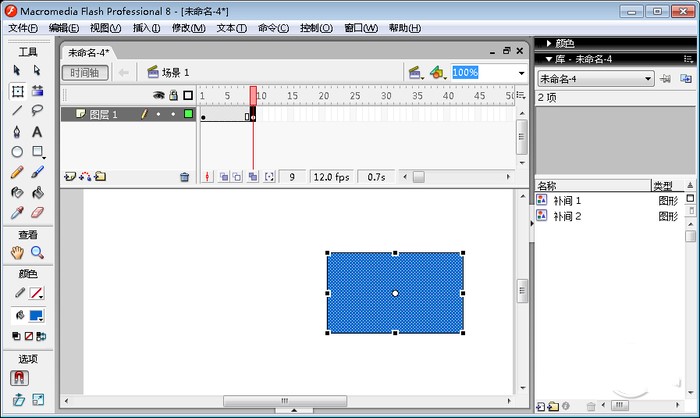Select the Zoom magnifier tool

pyautogui.click(x=37, y=253)
